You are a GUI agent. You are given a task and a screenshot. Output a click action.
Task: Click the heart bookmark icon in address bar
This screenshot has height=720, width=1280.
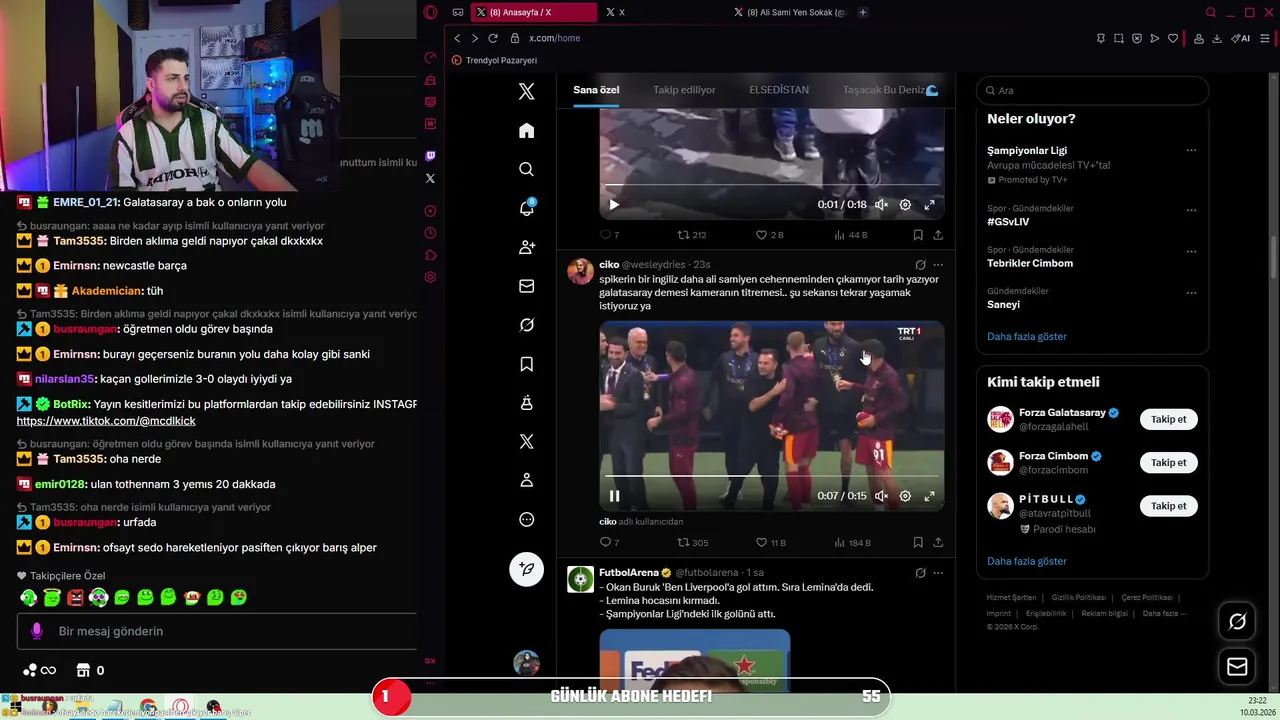pos(1173,38)
